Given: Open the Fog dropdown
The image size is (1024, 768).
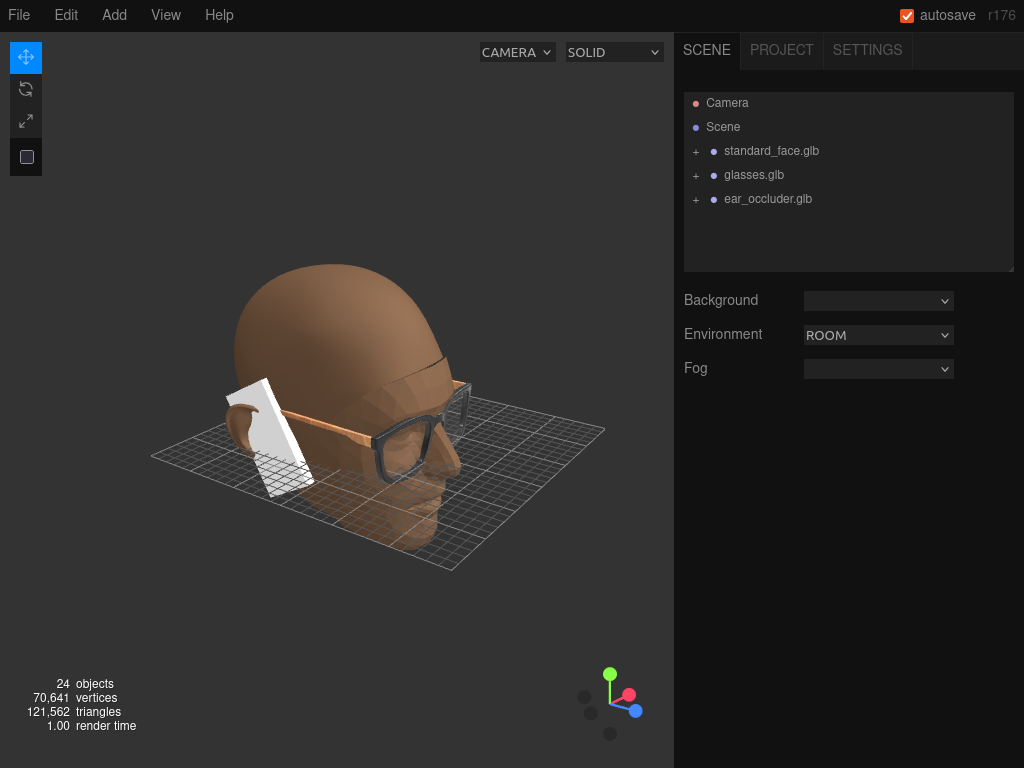Looking at the screenshot, I should (x=878, y=369).
